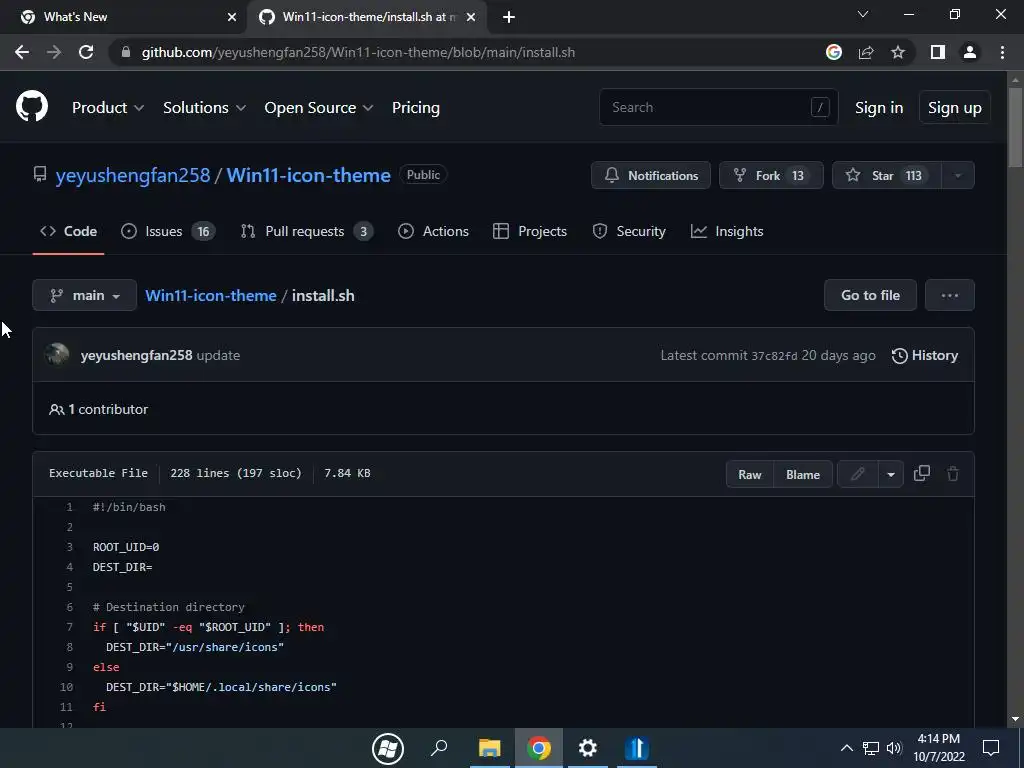Open the Actions tab
Viewport: 1024px width, 768px height.
[x=434, y=231]
